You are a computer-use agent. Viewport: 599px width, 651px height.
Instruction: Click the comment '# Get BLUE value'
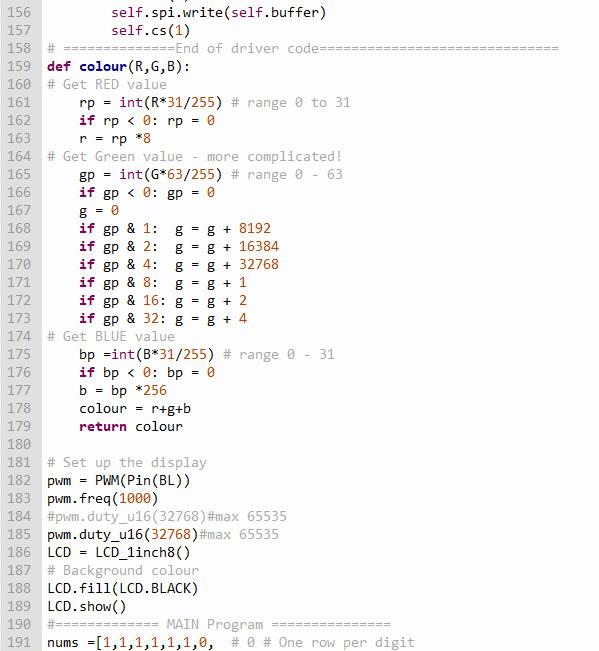coord(111,337)
